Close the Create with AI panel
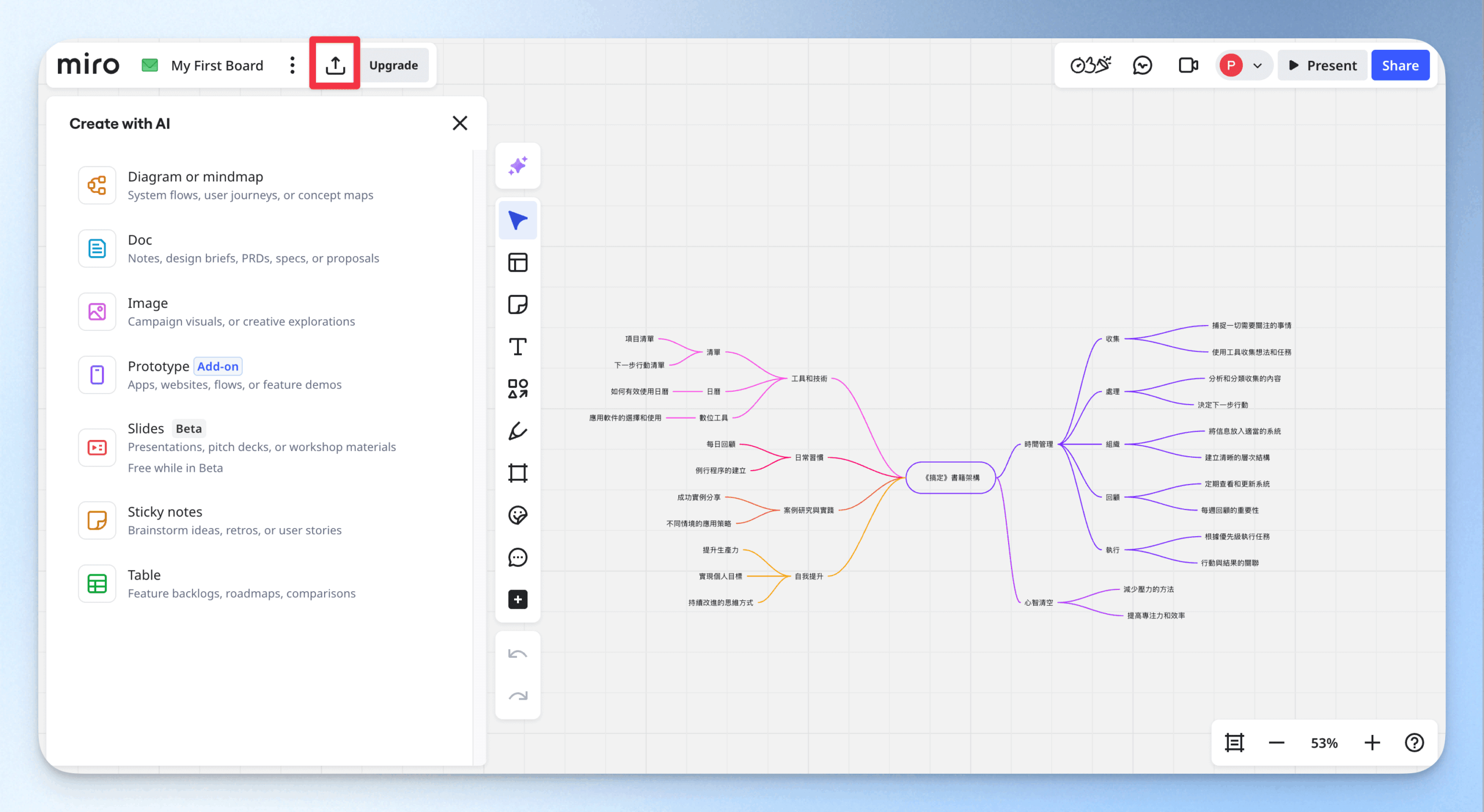 (x=460, y=123)
